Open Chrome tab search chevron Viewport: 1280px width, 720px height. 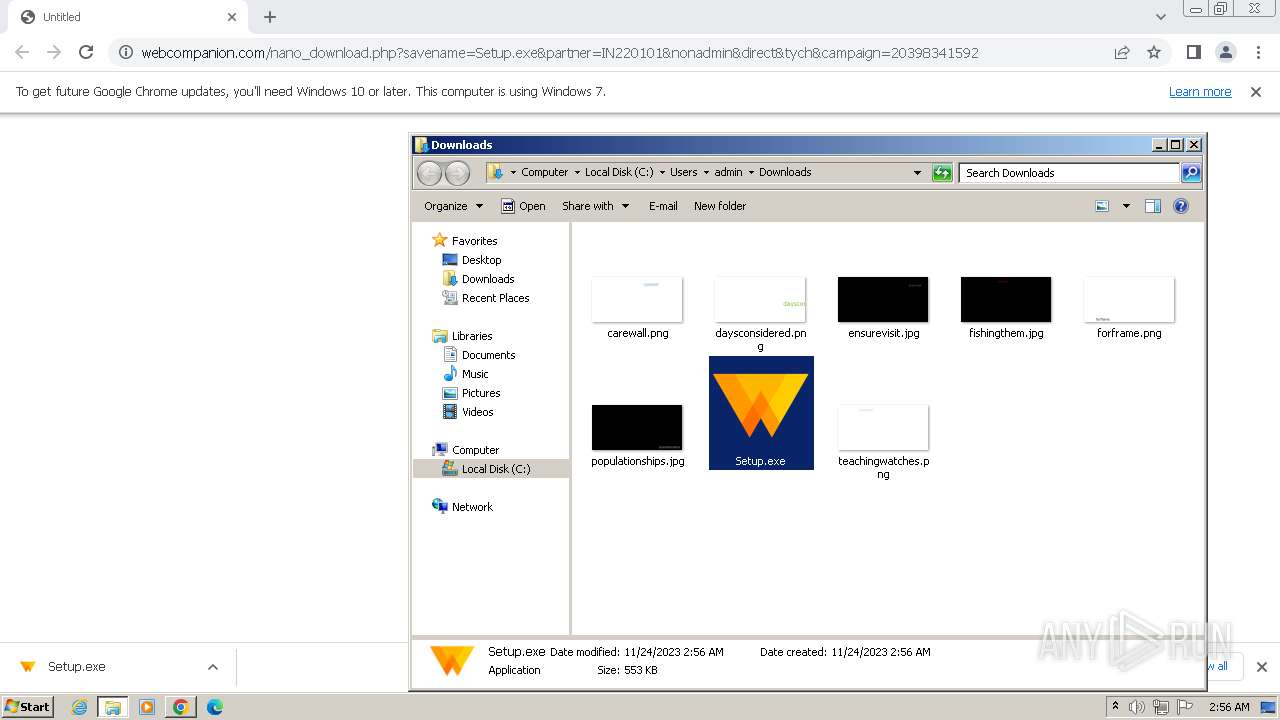tap(1160, 17)
